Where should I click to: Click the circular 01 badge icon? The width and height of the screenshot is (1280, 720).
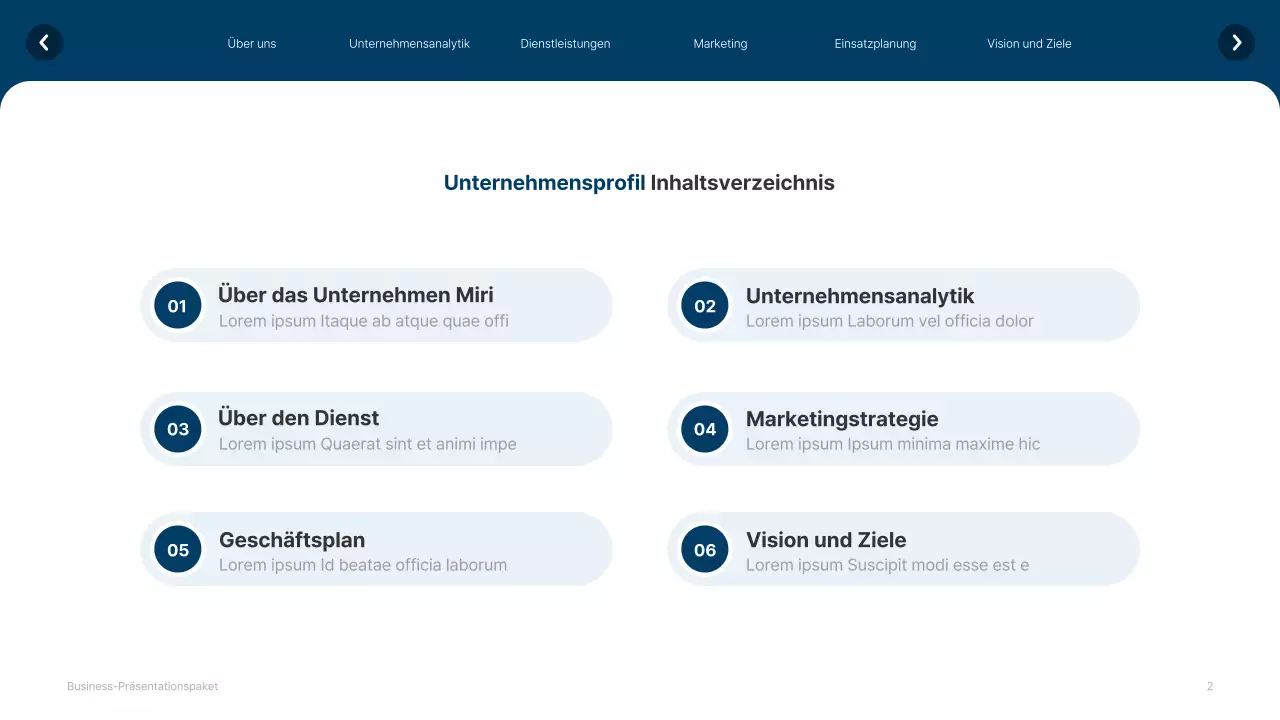point(177,305)
